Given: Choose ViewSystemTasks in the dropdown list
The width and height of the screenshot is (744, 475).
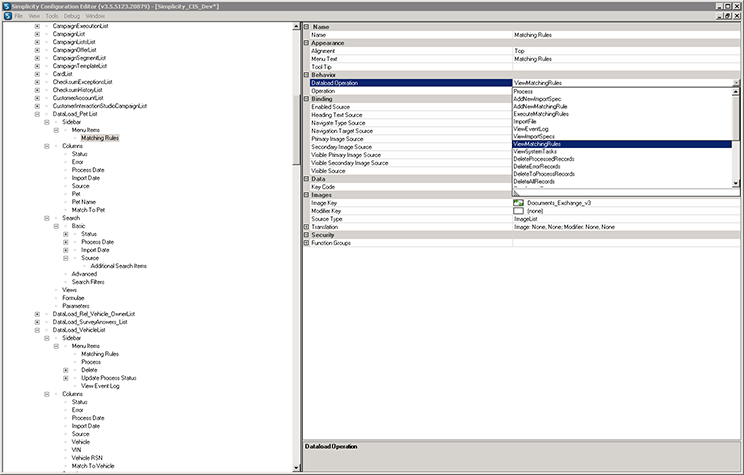Looking at the screenshot, I should pos(622,151).
